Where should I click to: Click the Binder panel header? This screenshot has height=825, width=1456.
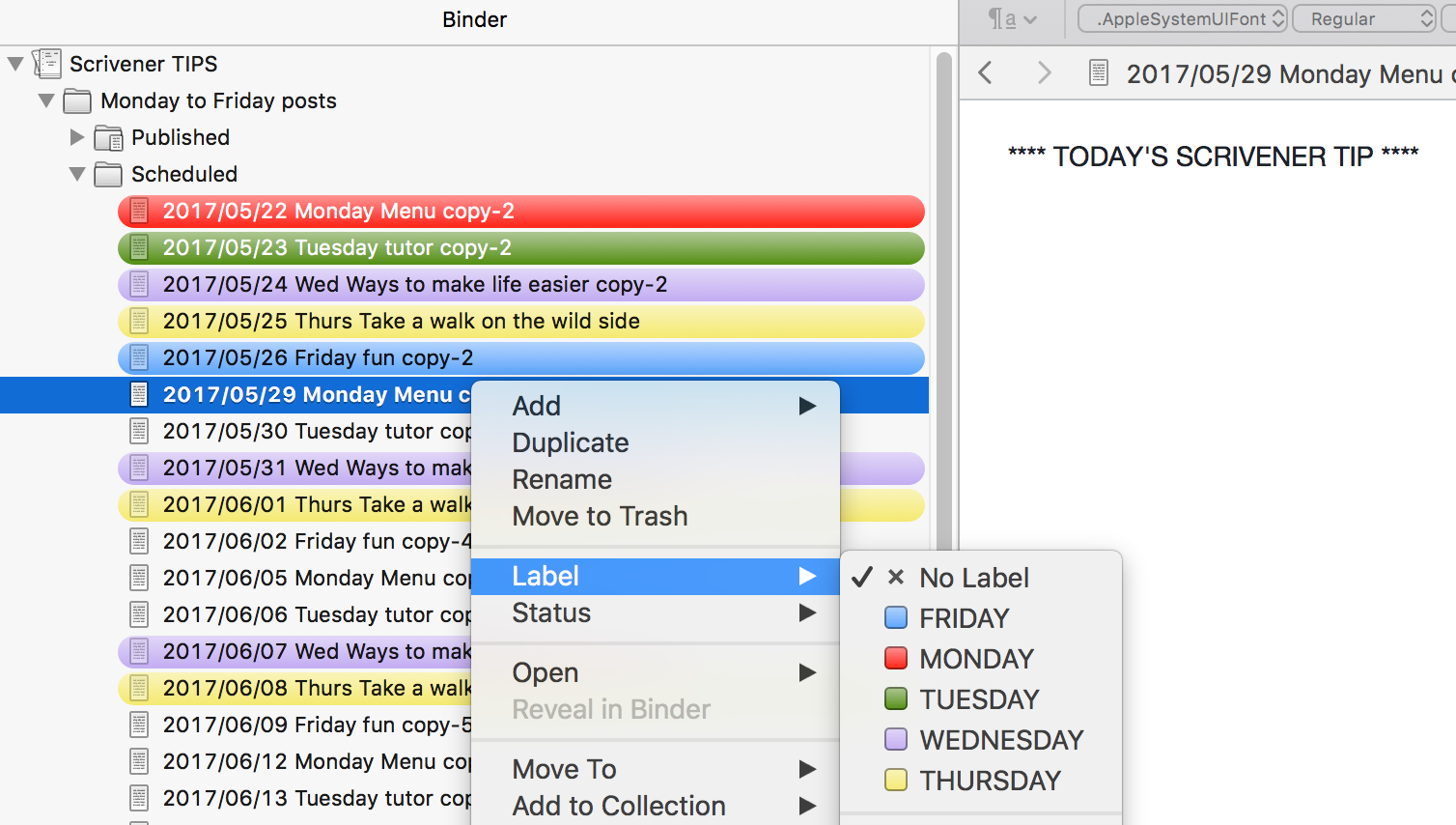coord(474,19)
